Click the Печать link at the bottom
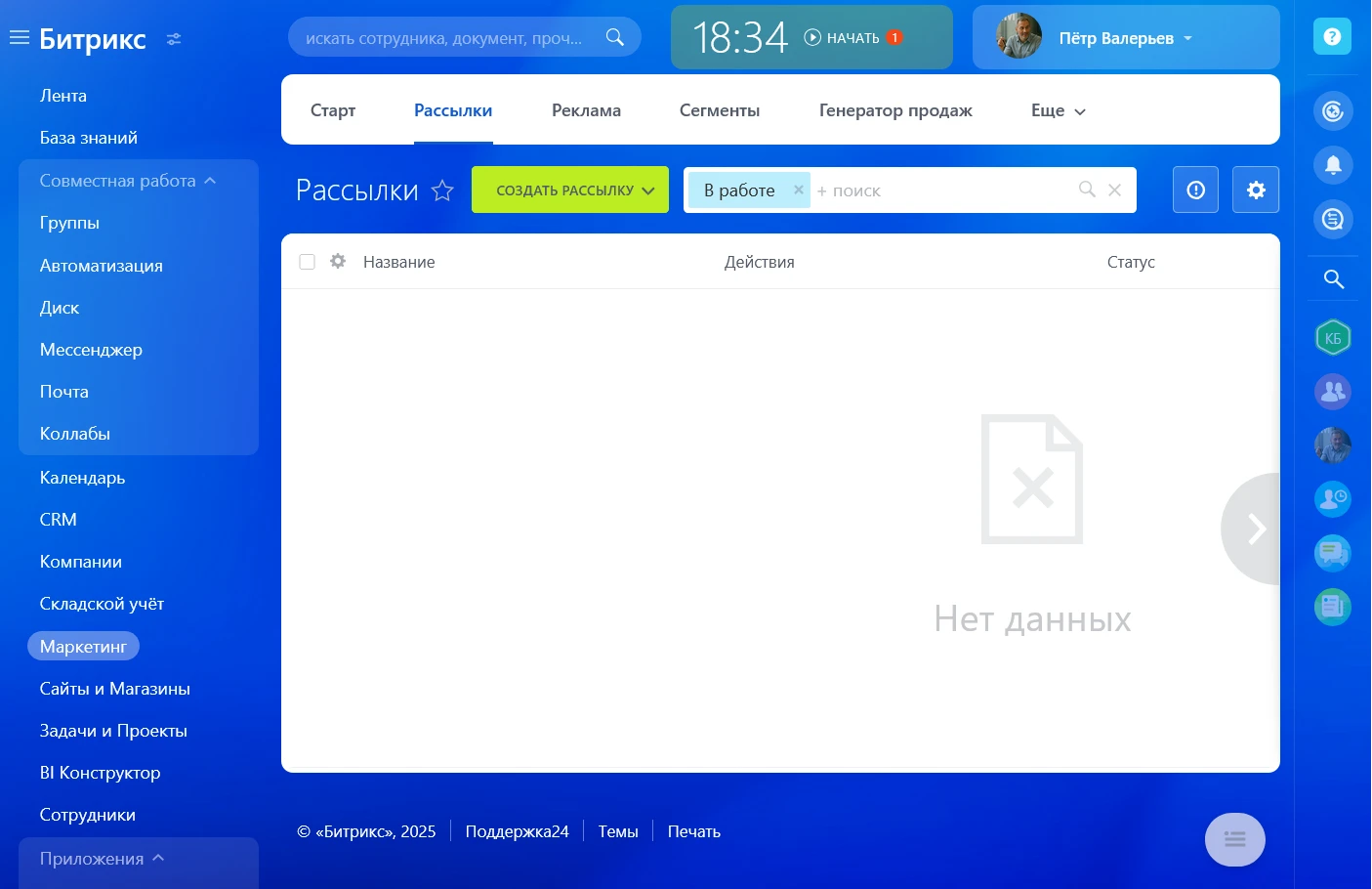The image size is (1372, 889). pyautogui.click(x=693, y=830)
